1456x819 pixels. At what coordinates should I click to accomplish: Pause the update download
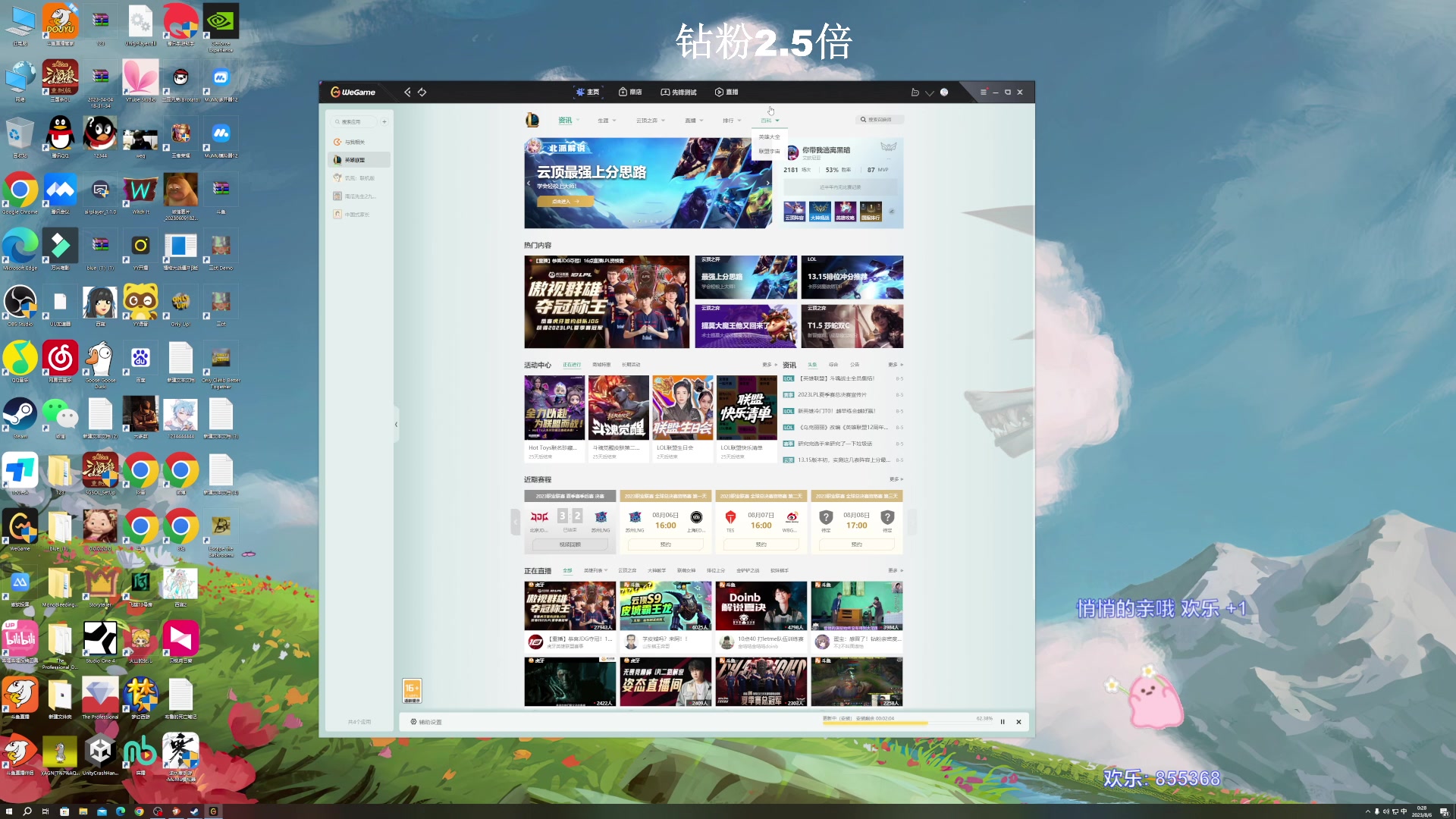coord(1003,722)
